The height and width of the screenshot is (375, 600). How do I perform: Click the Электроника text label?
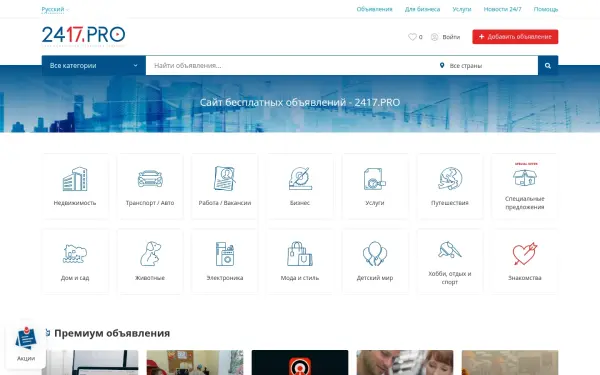coord(225,278)
